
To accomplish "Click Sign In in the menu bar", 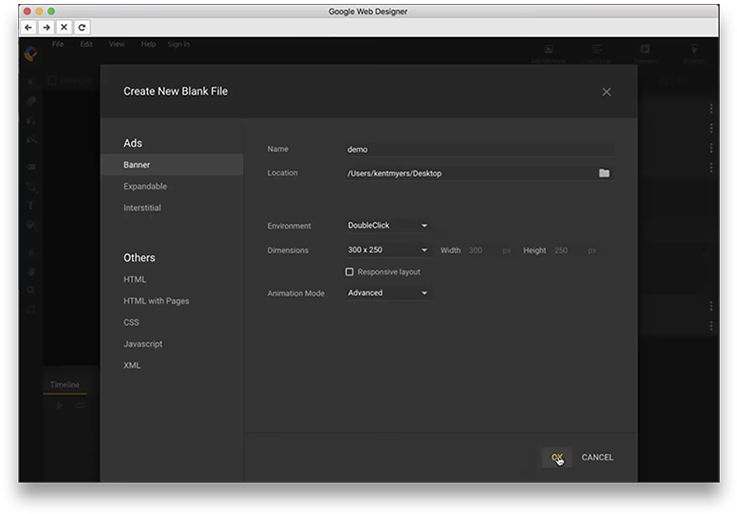I will point(179,44).
